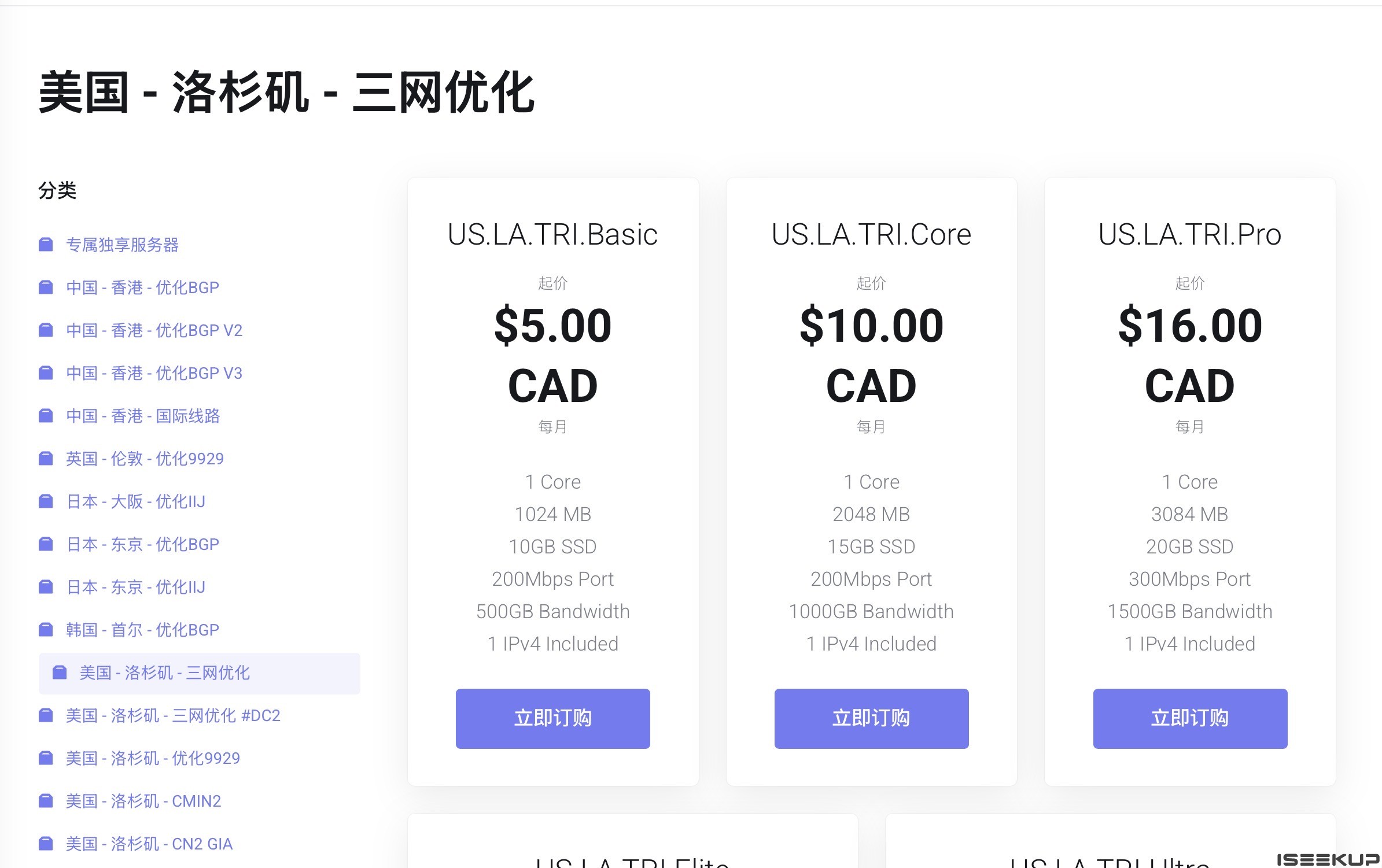The height and width of the screenshot is (868, 1382).
Task: Open the 中国 - 香港 - 优化BGP category
Action: tap(142, 287)
